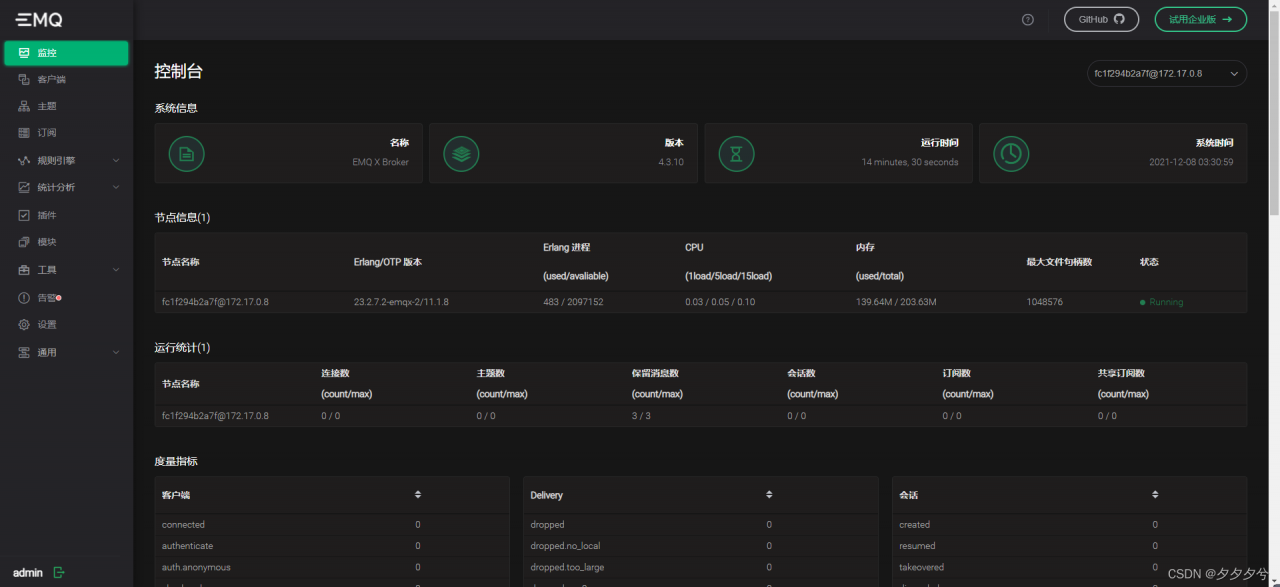Click the hourglass icon on 运行时间 card
This screenshot has width=1280, height=587.
[736, 153]
